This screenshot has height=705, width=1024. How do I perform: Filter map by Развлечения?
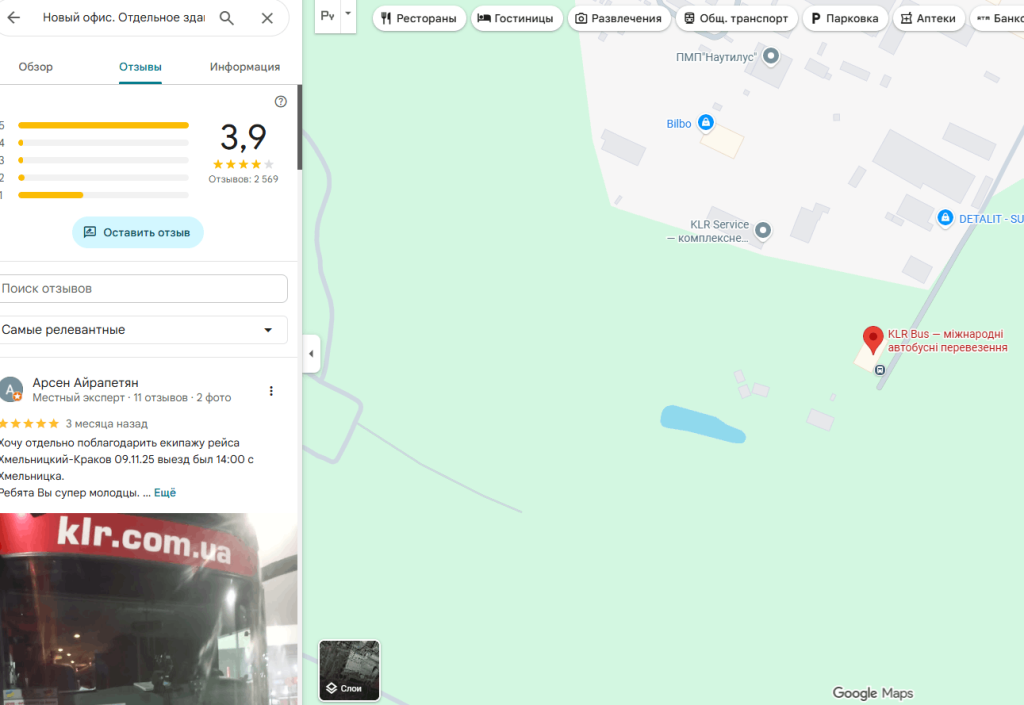[619, 18]
